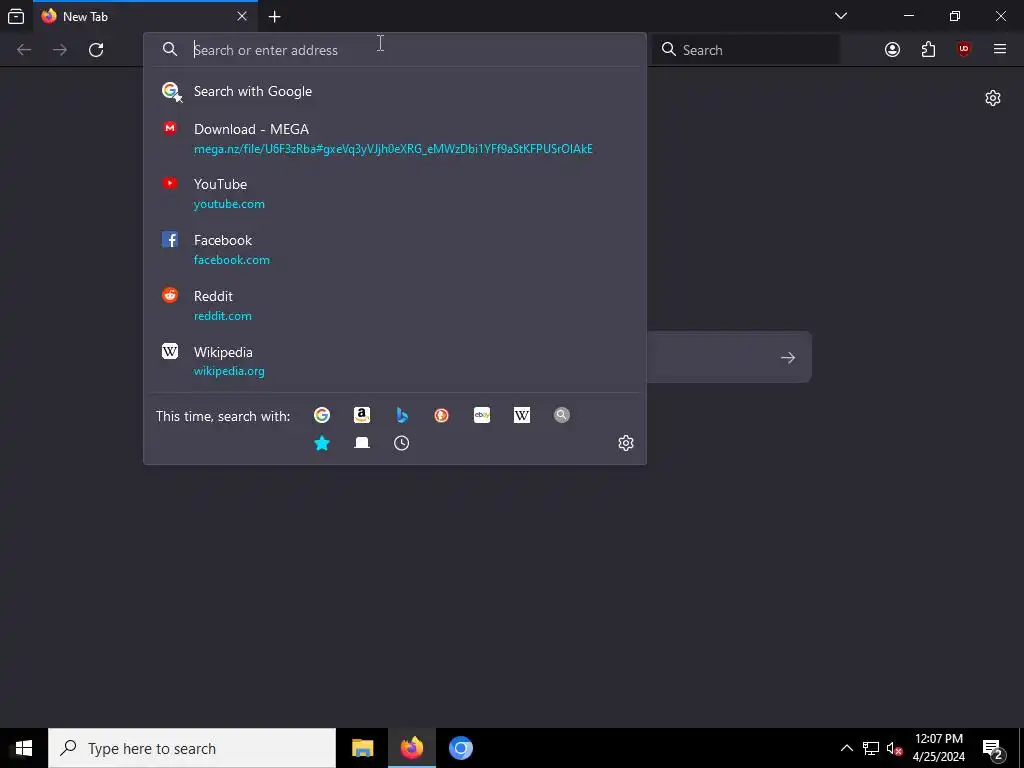Open the Facebook suggestion

395,249
